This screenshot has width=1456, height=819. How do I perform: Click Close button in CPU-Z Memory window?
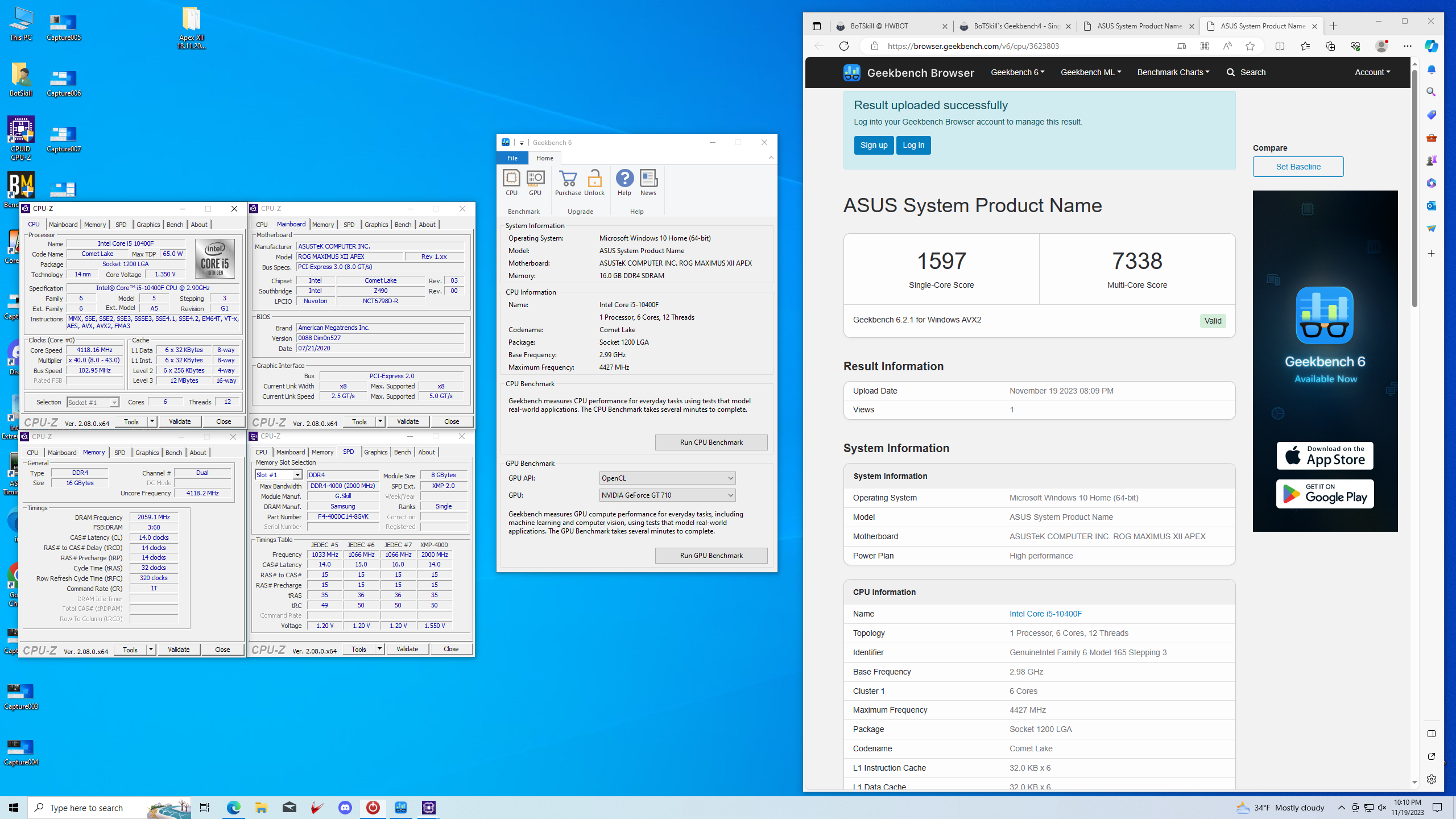(222, 650)
